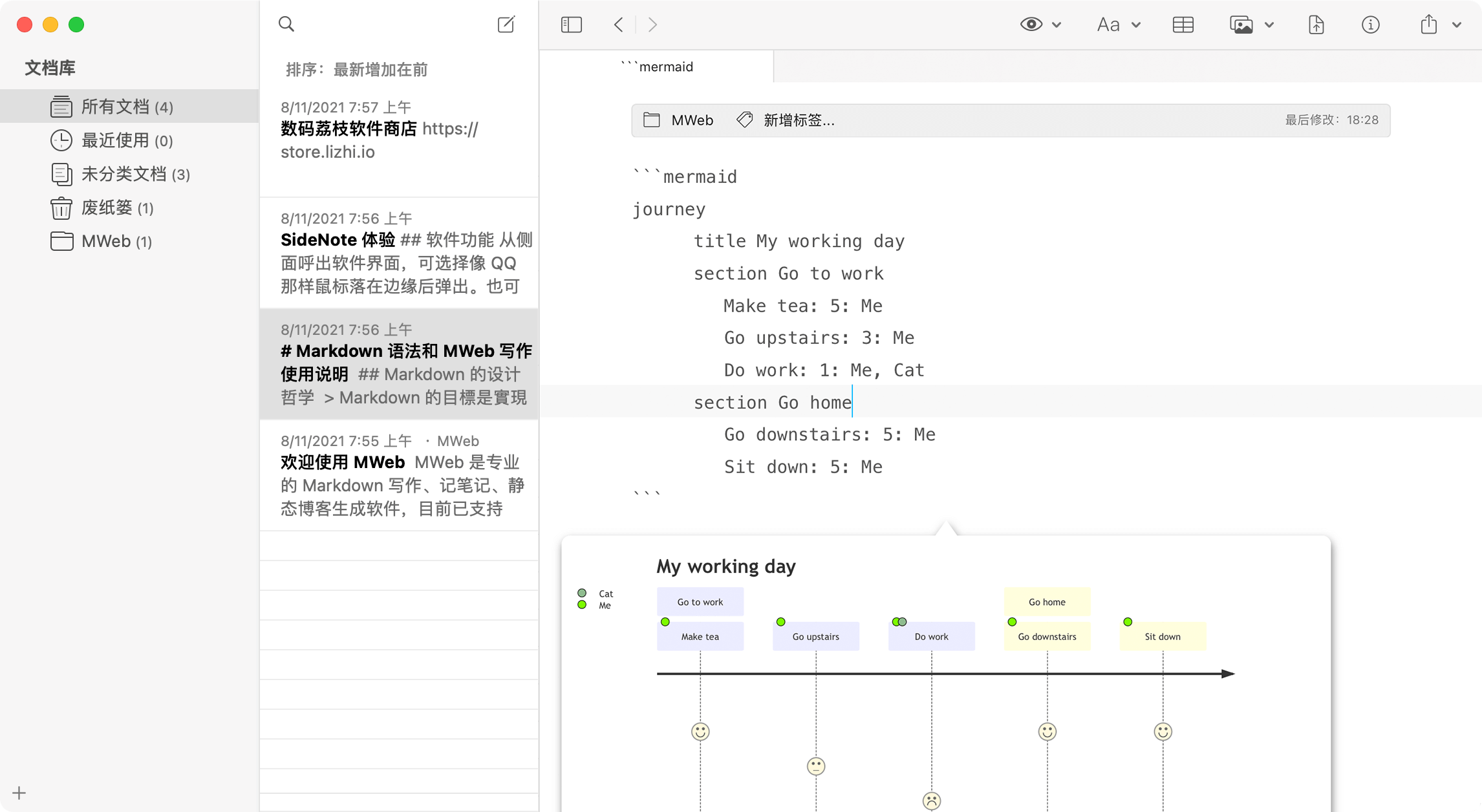Viewport: 1482px width, 812px height.
Task: Create a new document with the compose icon
Action: coord(506,24)
